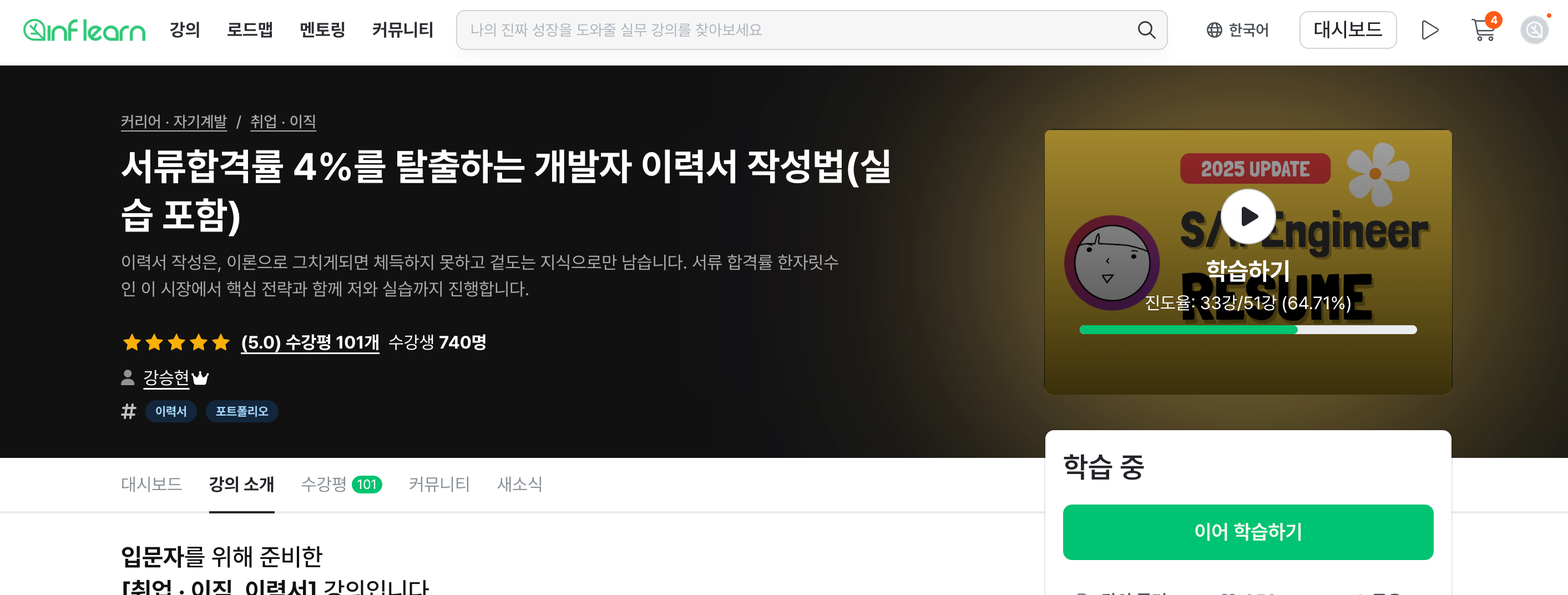Click the 대시보드 header button

click(x=1347, y=30)
